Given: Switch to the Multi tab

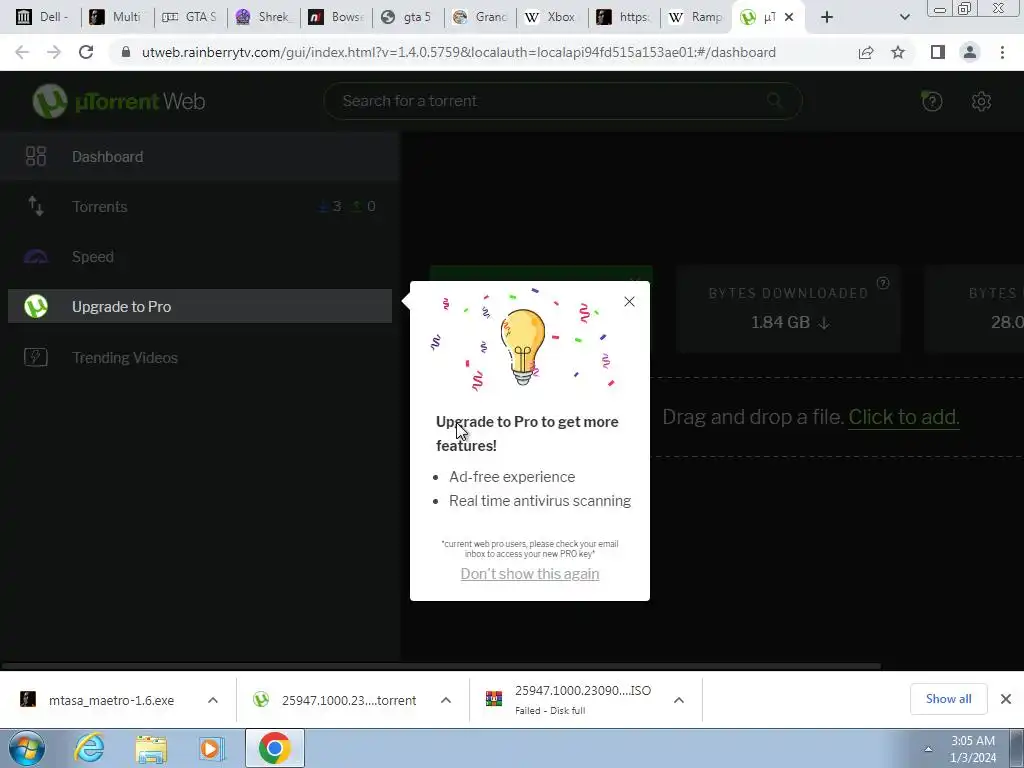Looking at the screenshot, I should [118, 17].
